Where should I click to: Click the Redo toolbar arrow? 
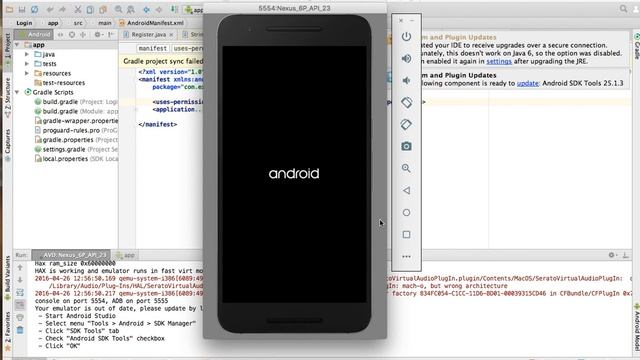[62, 9]
